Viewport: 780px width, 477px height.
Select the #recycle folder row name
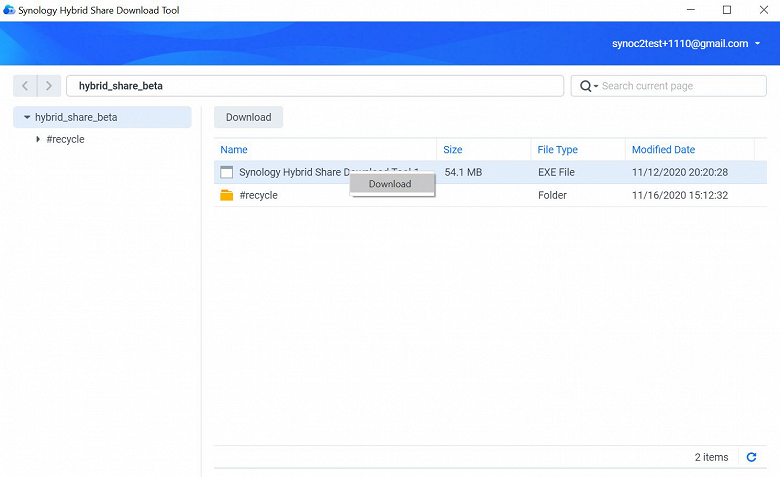pyautogui.click(x=258, y=195)
